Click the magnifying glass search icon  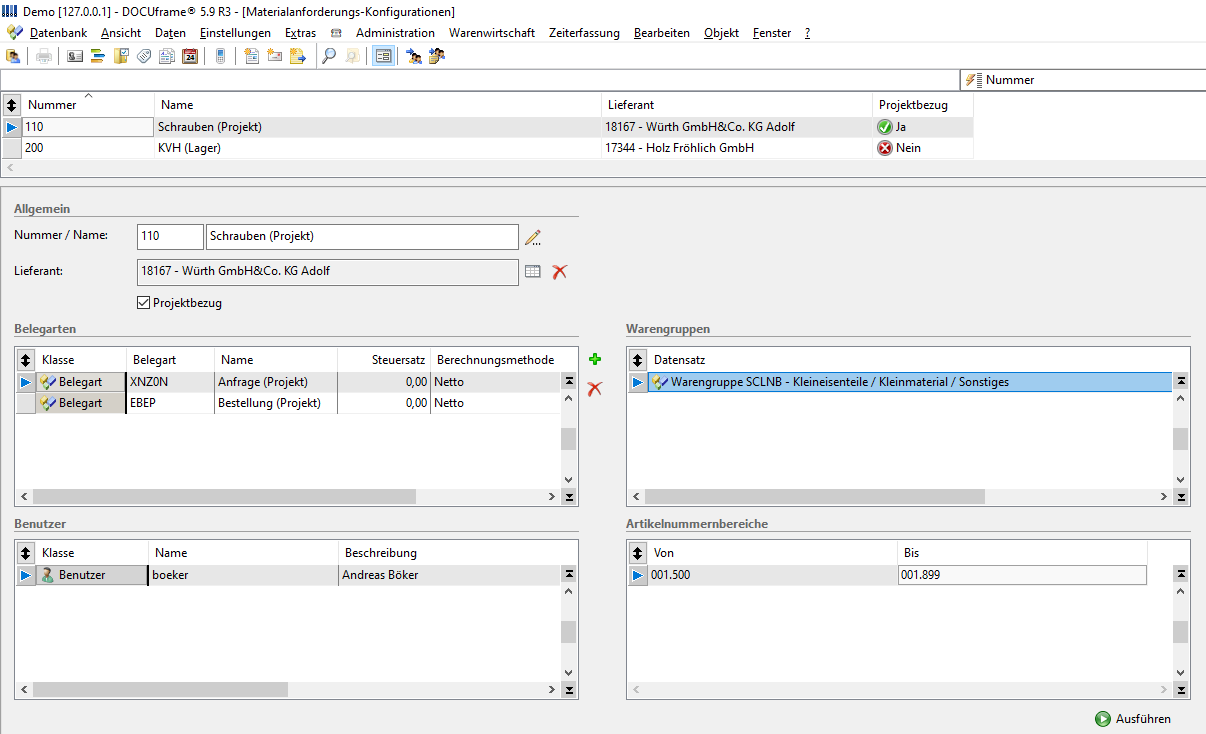pos(329,56)
